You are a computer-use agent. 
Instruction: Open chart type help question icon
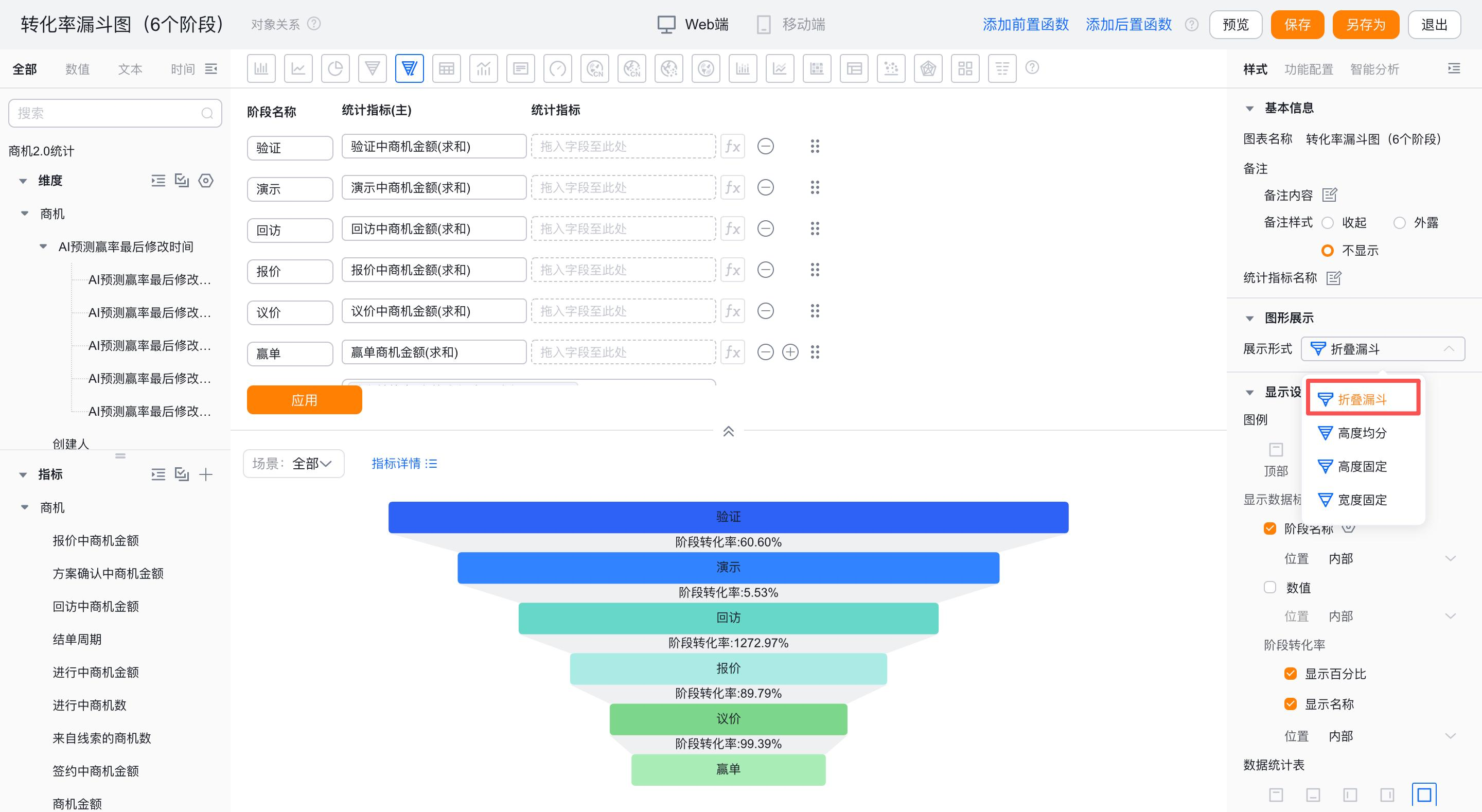tap(1033, 67)
